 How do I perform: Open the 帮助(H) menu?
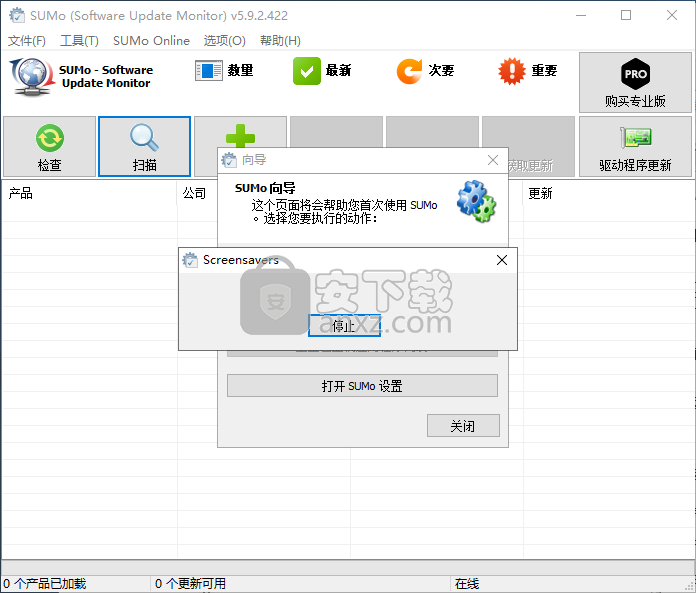click(x=280, y=41)
